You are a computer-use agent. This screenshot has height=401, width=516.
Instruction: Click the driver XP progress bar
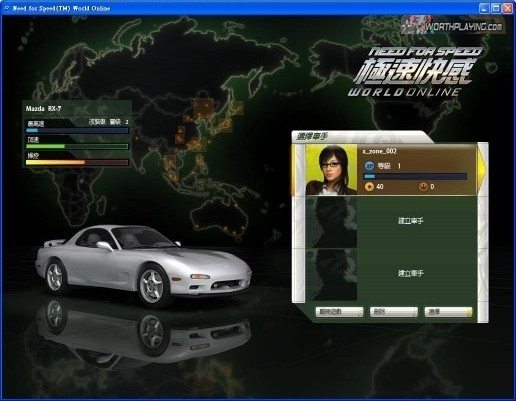tap(415, 176)
